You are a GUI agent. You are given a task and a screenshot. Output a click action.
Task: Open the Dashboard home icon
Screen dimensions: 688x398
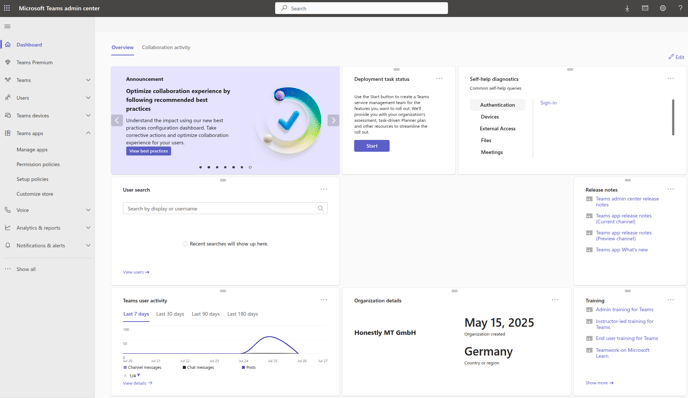(x=7, y=45)
